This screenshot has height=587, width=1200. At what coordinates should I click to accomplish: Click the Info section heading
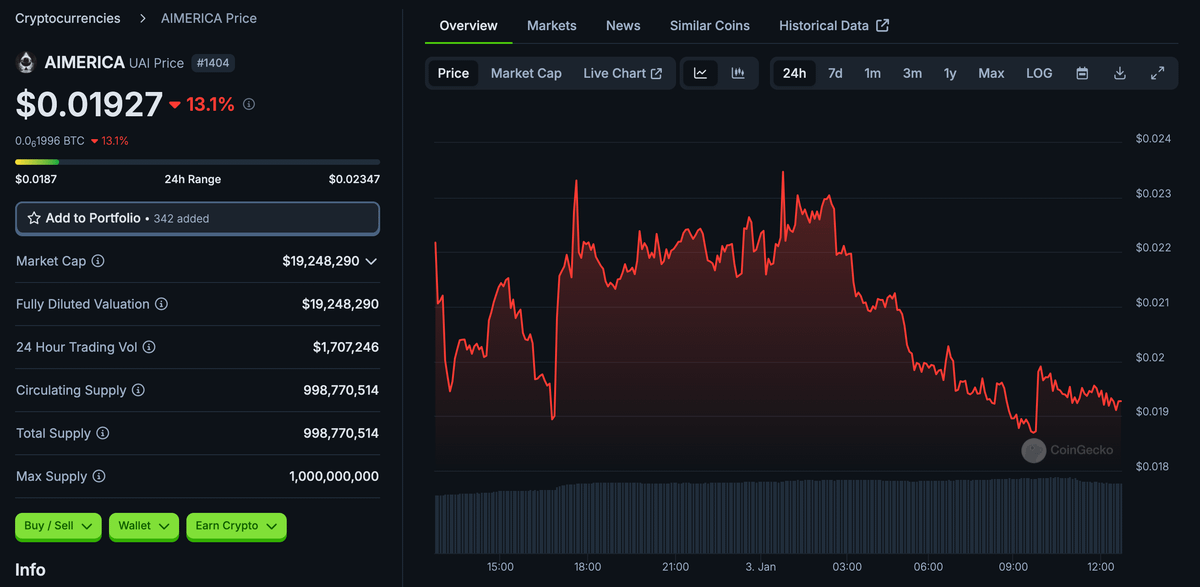(30, 569)
